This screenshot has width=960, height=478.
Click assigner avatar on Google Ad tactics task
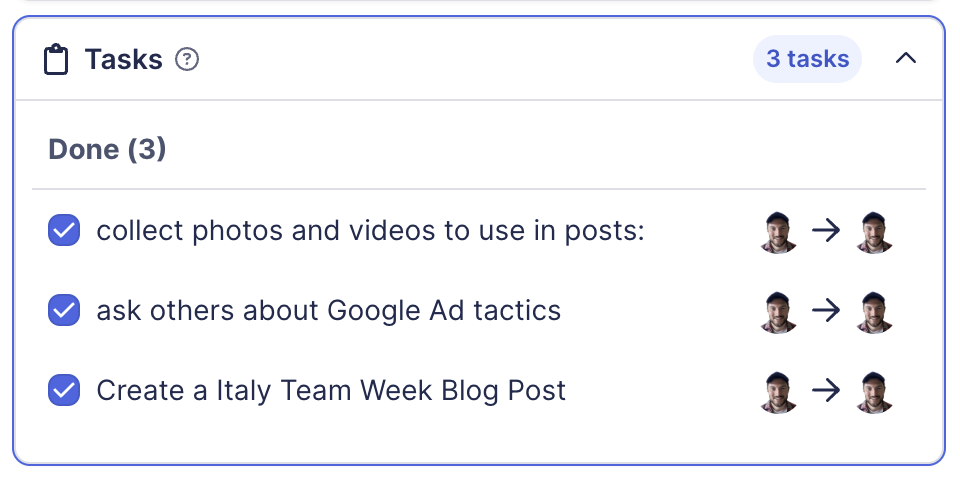778,312
